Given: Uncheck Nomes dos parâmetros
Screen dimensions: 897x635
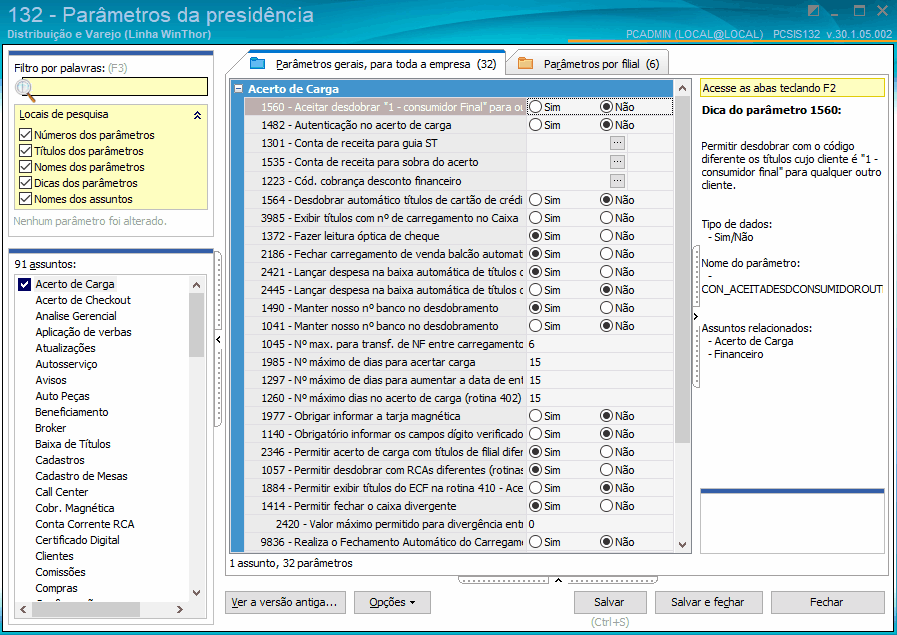Looking at the screenshot, I should click(25, 167).
